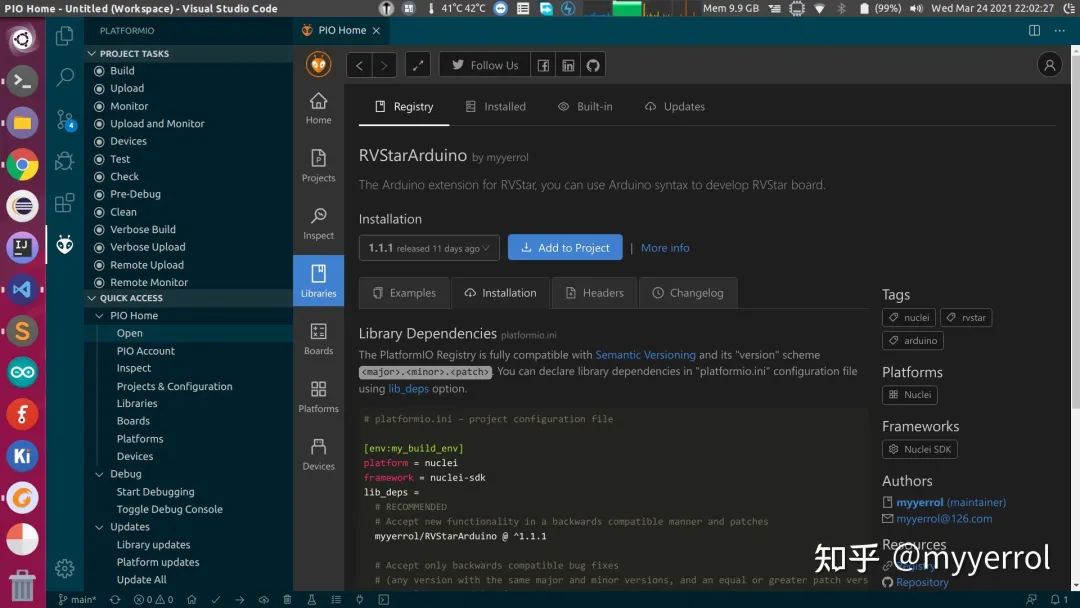Open PlatformIO Facebook page icon
The image size is (1080, 608).
543,65
